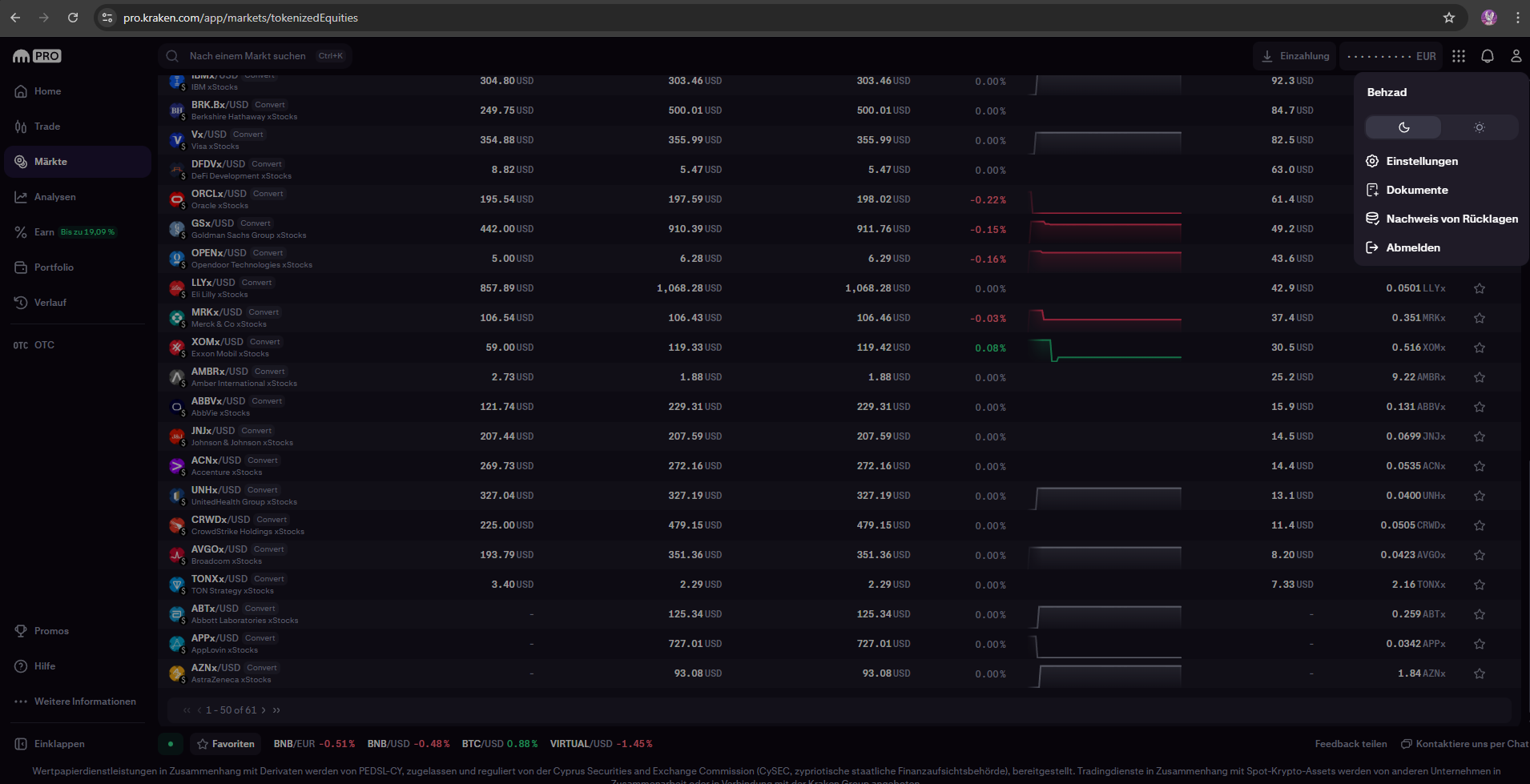Favorite the LLYx row star

coord(1480,288)
